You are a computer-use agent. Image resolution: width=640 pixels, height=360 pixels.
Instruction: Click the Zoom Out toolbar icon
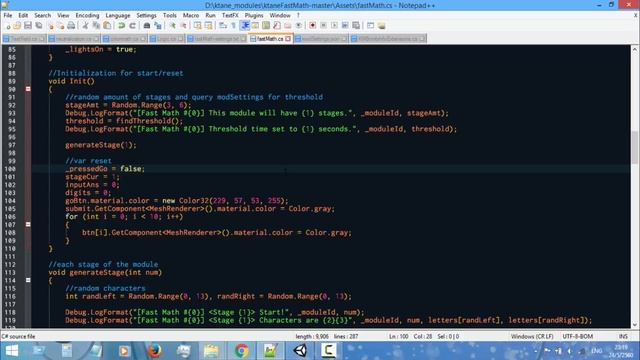click(x=183, y=26)
